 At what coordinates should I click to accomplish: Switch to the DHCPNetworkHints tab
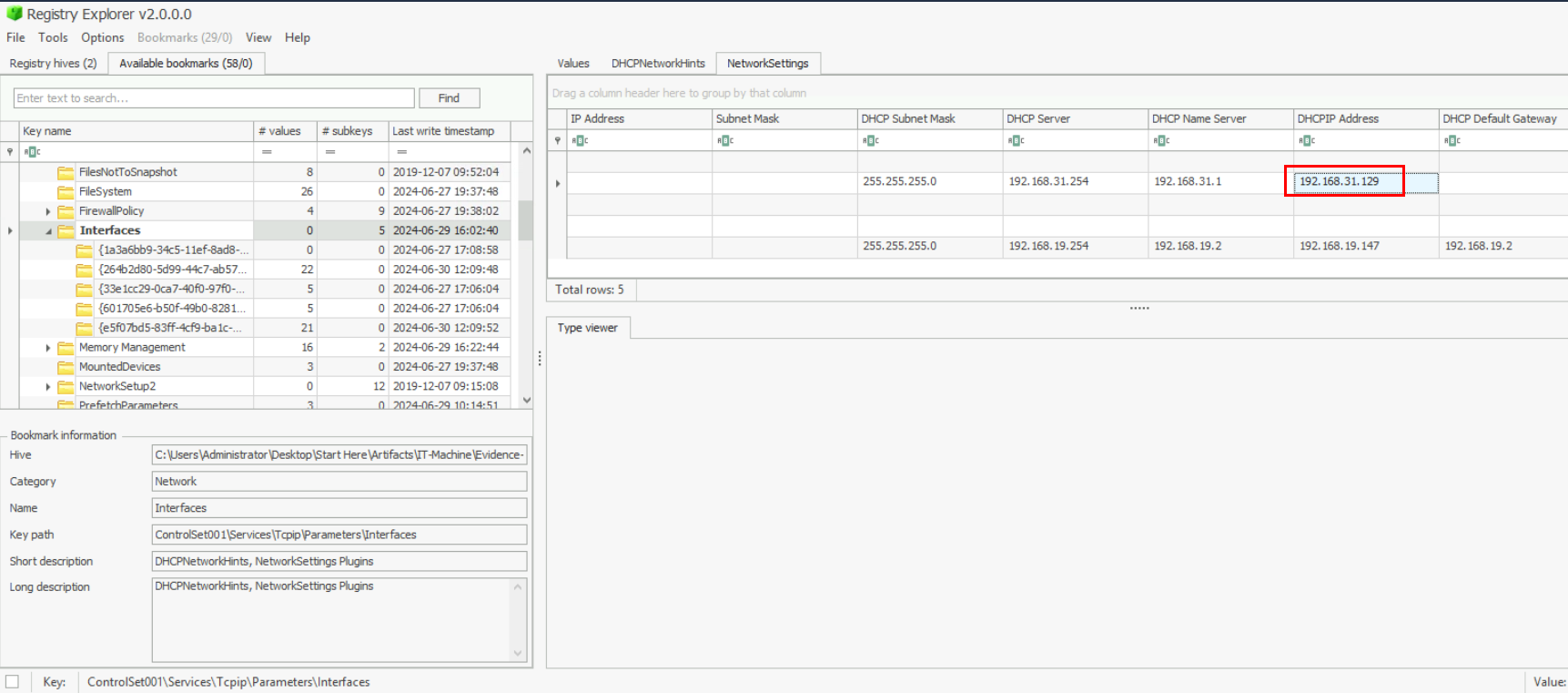[658, 63]
